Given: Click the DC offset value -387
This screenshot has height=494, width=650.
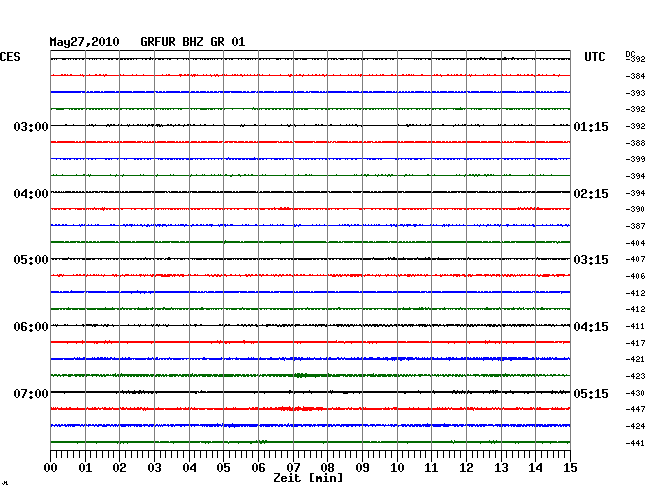Looking at the screenshot, I should 635,226.
